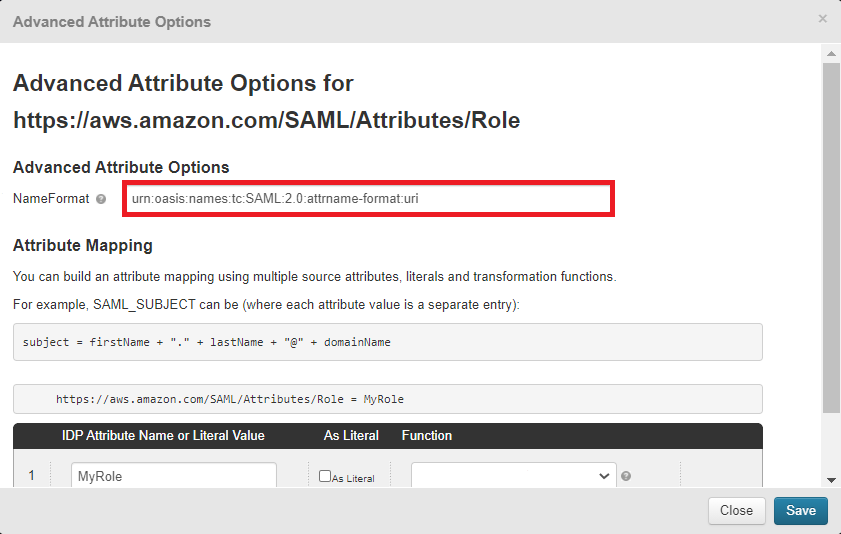Click the Close button
This screenshot has height=534, width=841.
point(736,510)
